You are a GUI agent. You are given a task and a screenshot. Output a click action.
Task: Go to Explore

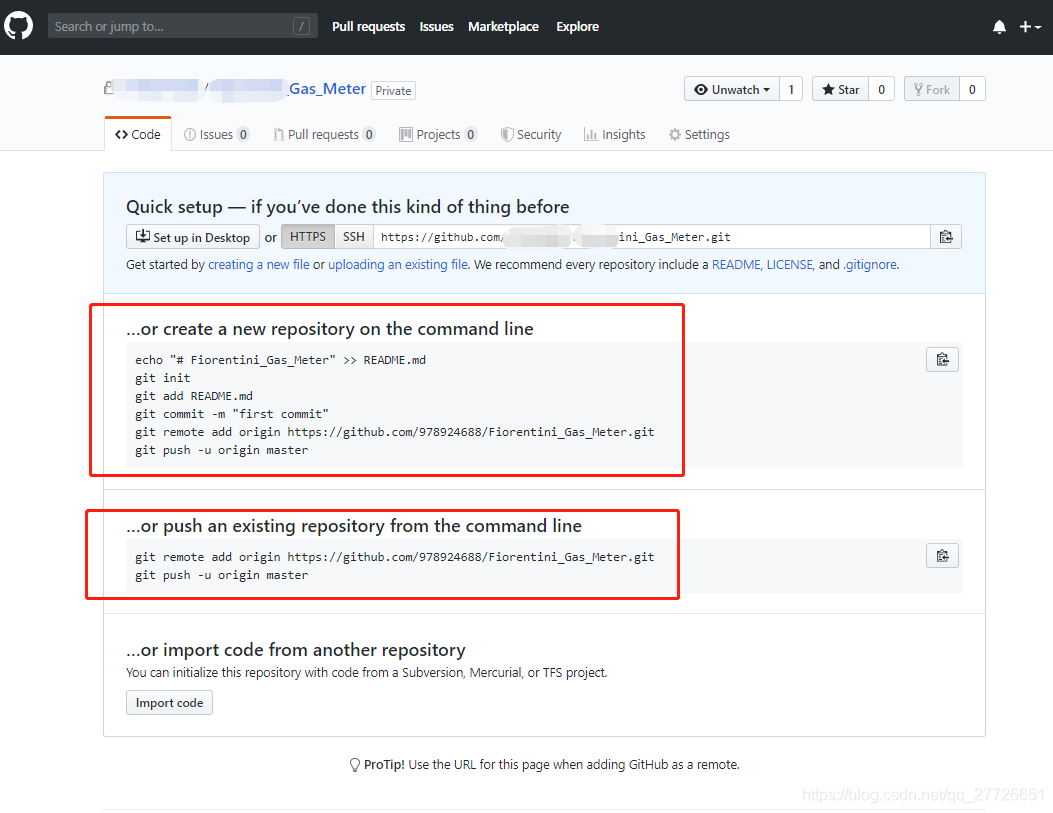(577, 27)
